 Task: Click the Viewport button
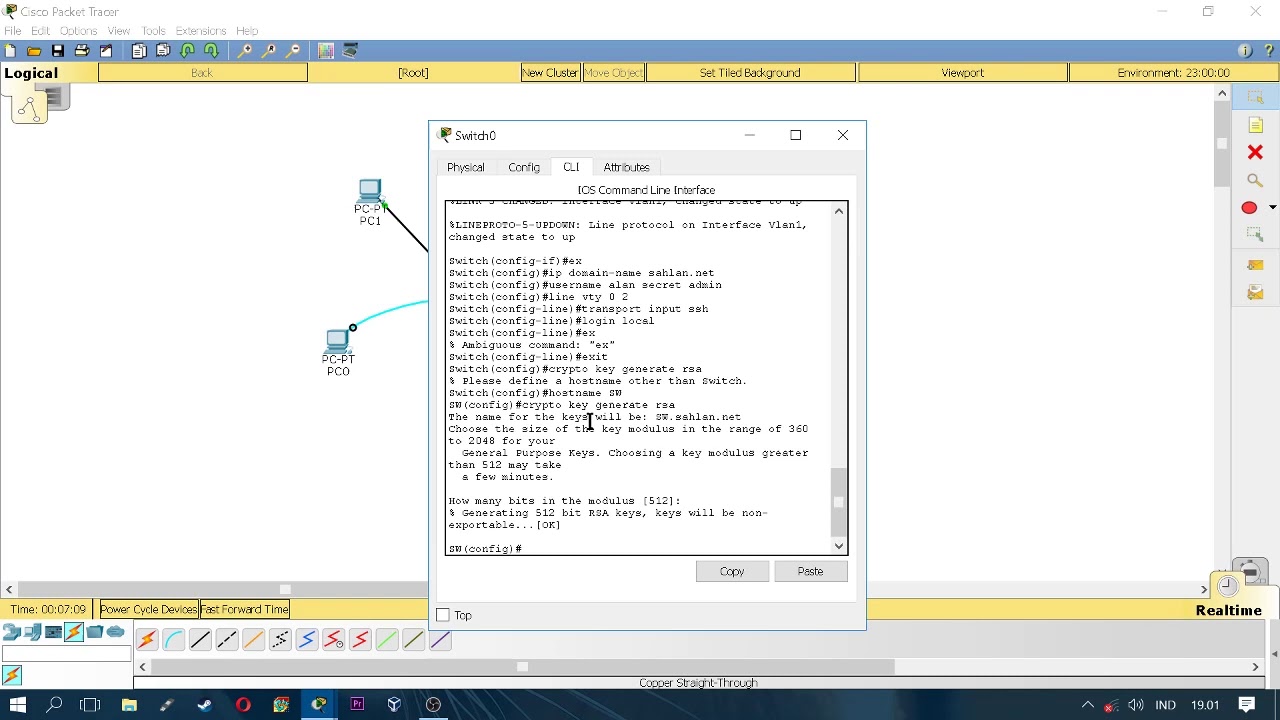(963, 73)
